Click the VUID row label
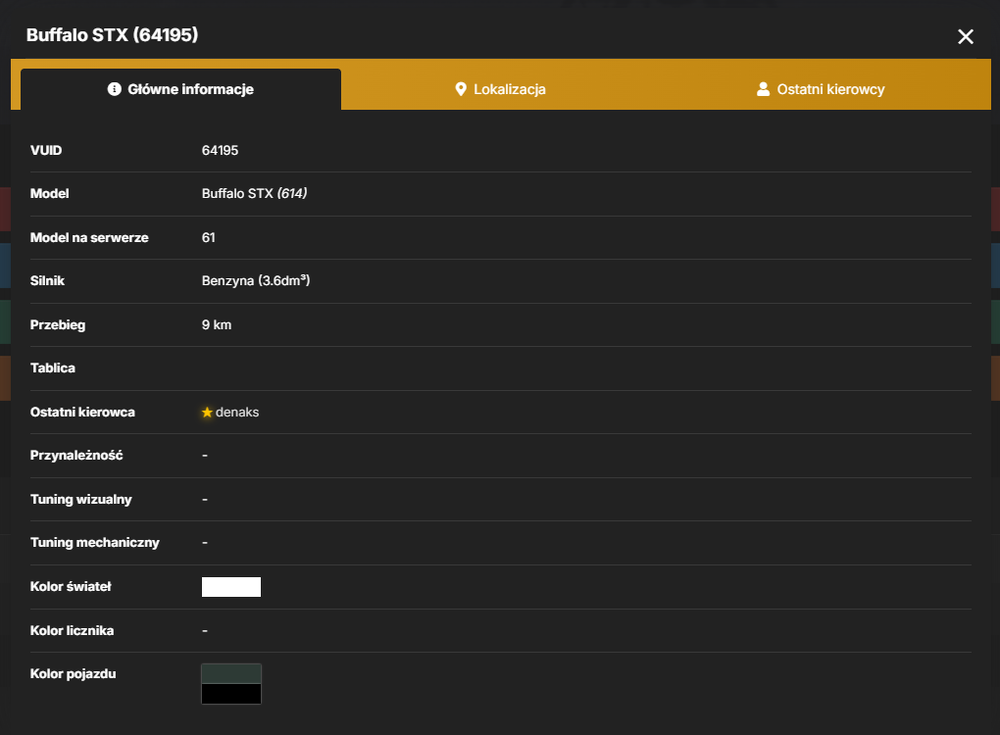 46,151
